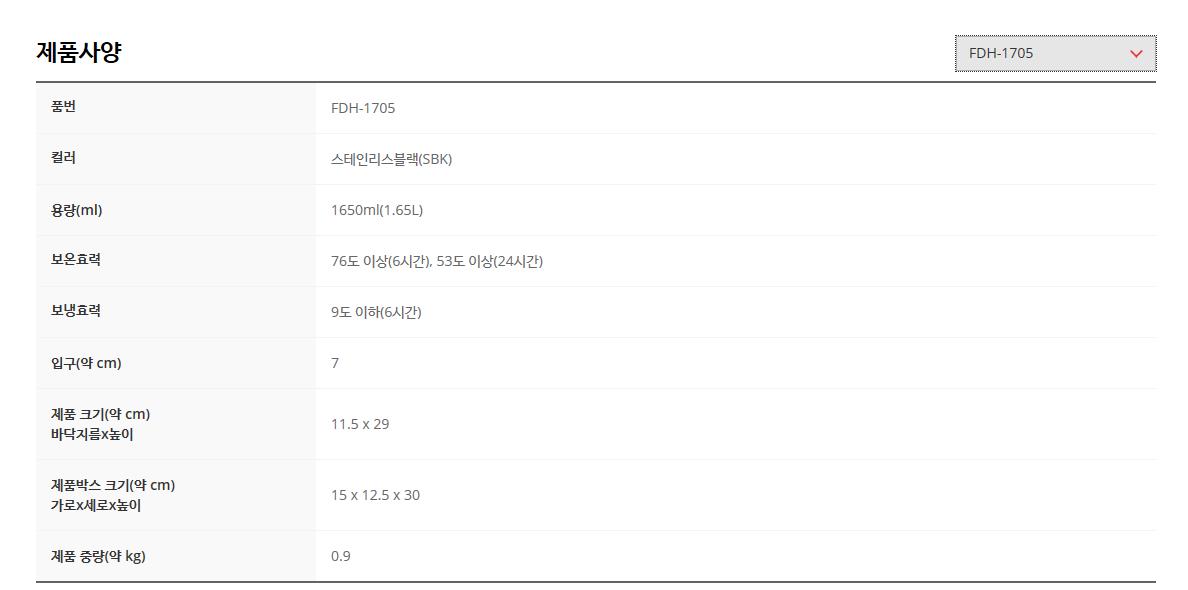Click the 제품사양 heading

[x=79, y=52]
